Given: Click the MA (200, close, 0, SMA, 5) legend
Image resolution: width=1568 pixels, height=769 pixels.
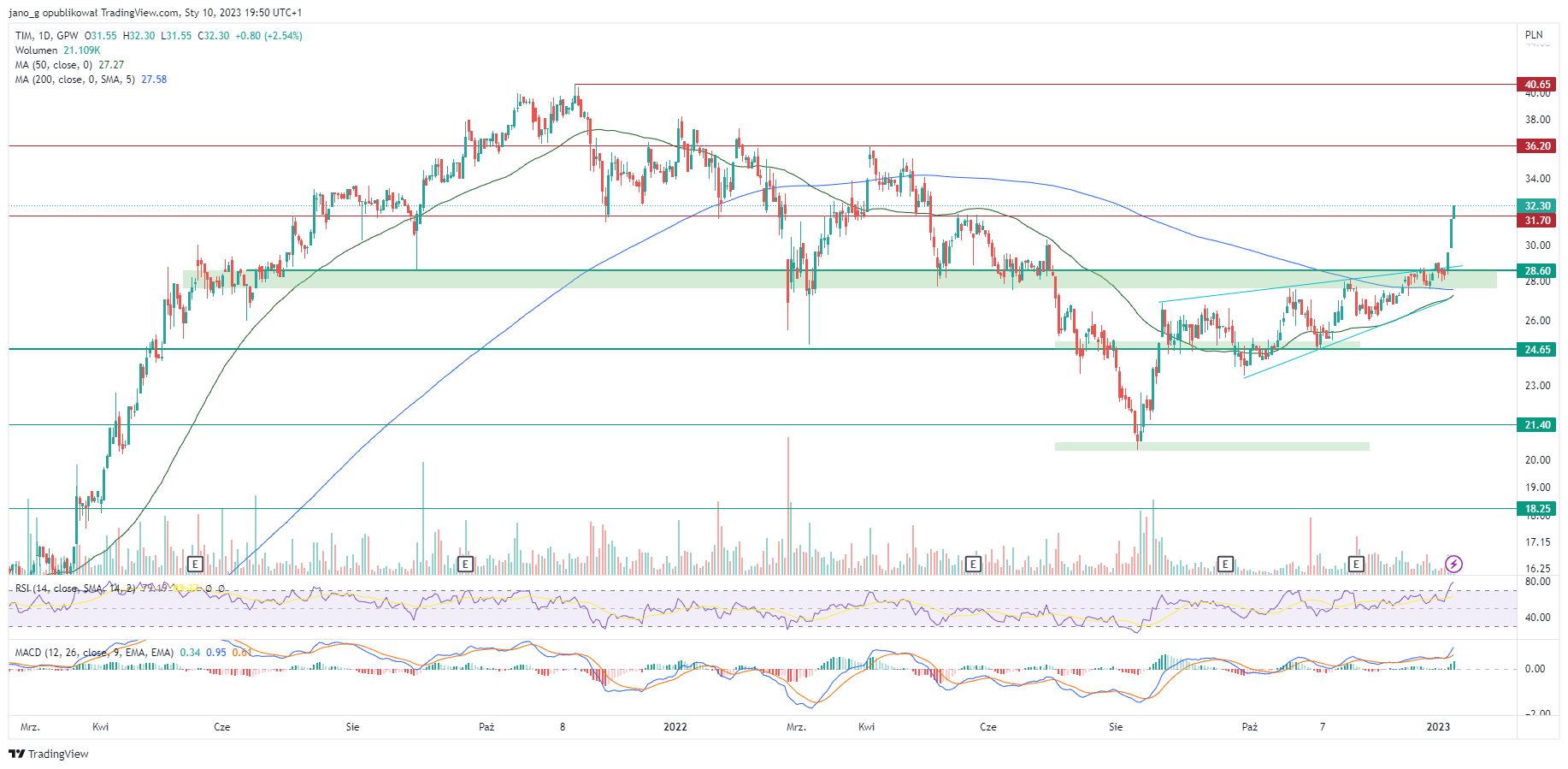Looking at the screenshot, I should (x=74, y=80).
